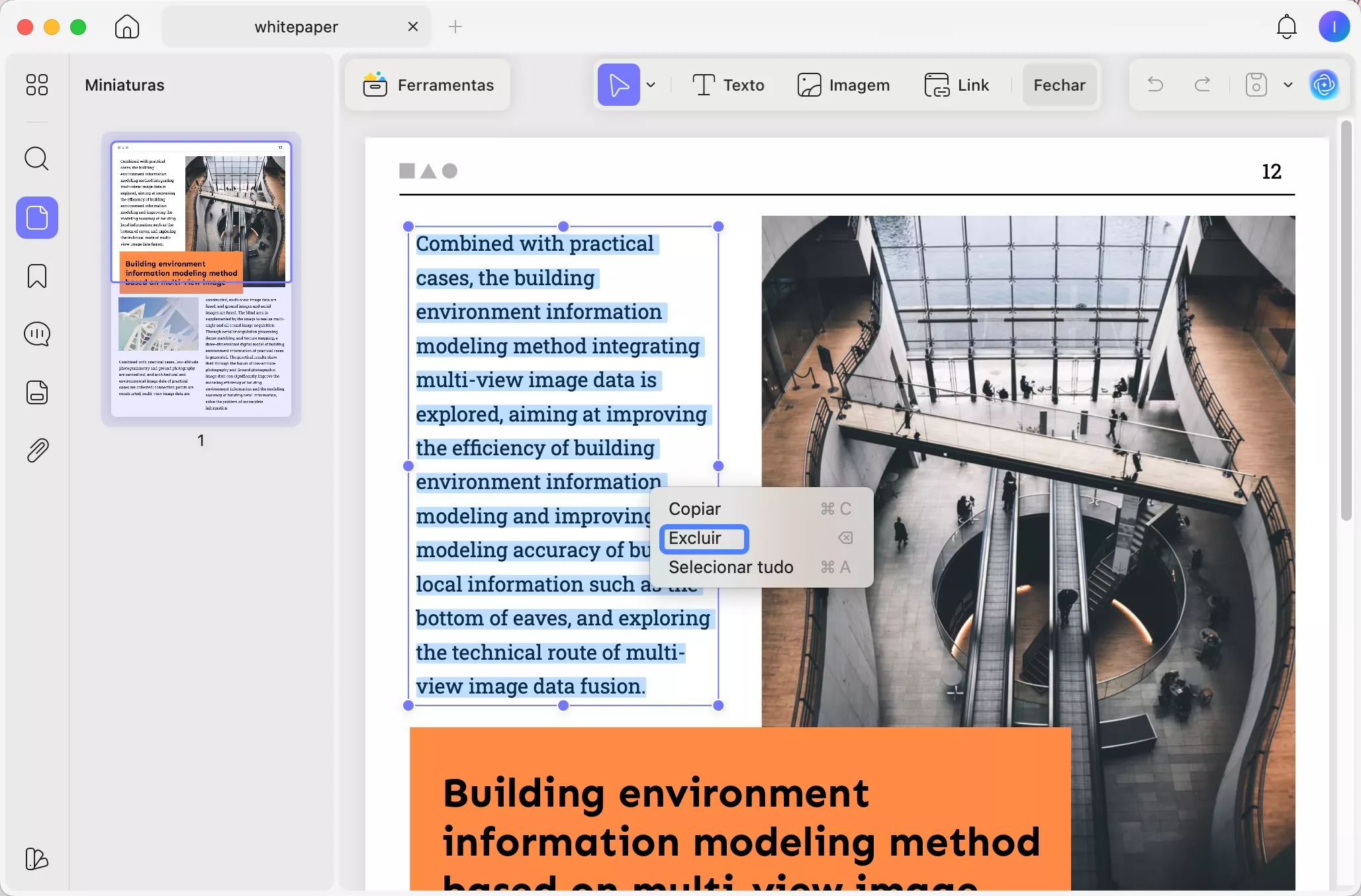1361x896 pixels.
Task: Click the notifications bell icon
Action: [x=1286, y=26]
